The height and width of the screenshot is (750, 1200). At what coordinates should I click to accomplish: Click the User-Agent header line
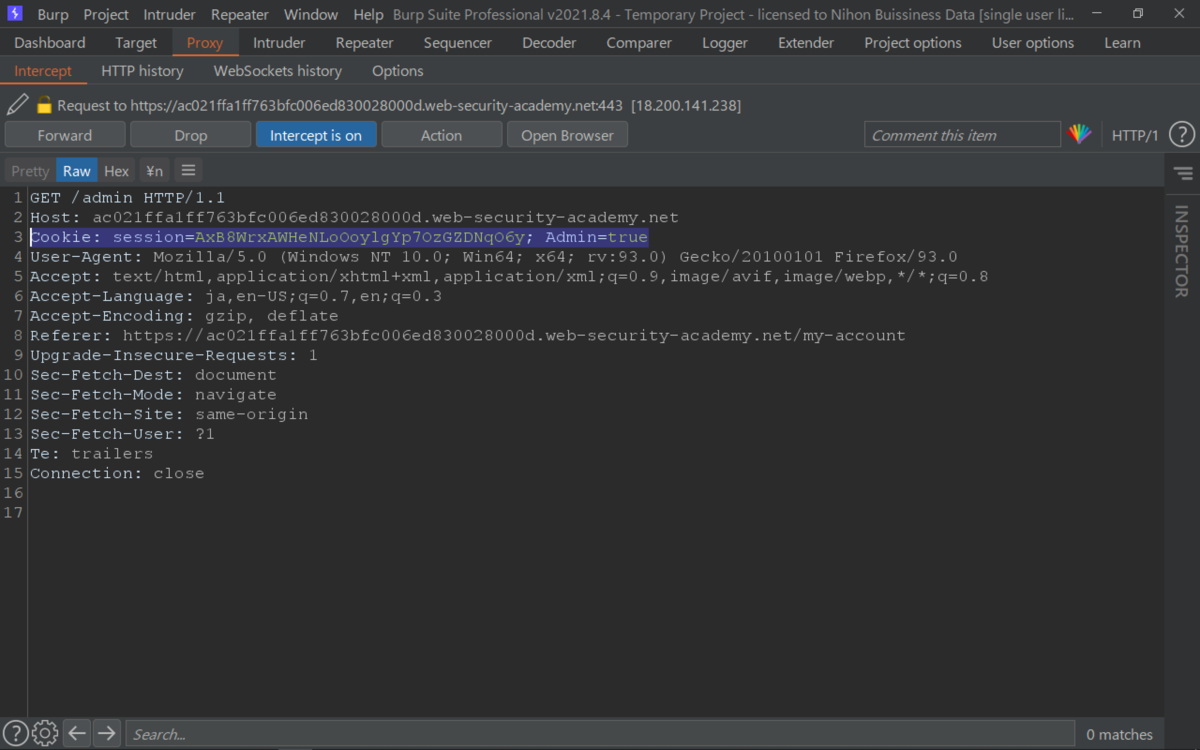tap(494, 257)
